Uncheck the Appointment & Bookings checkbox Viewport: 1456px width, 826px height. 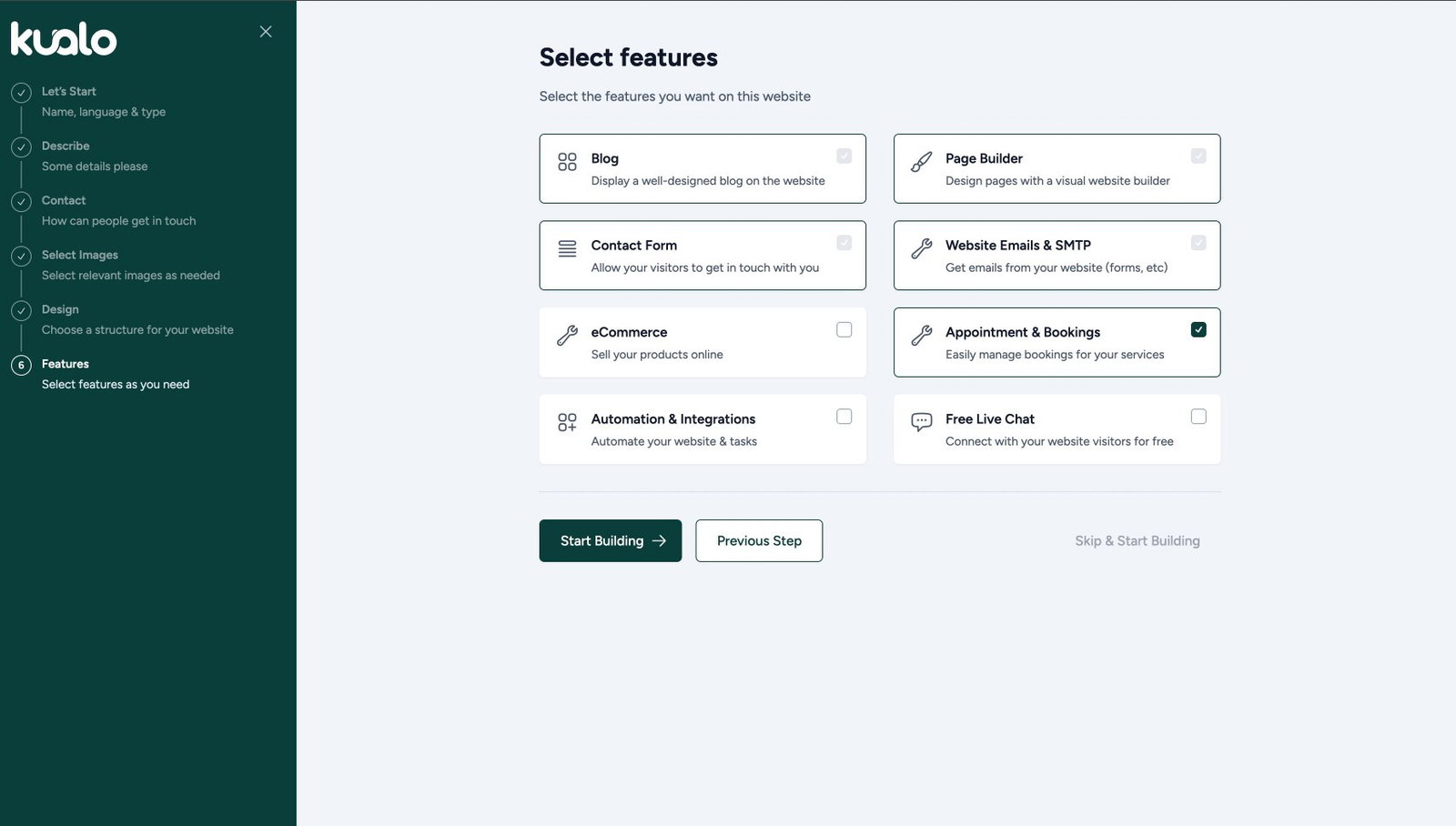coord(1198,329)
